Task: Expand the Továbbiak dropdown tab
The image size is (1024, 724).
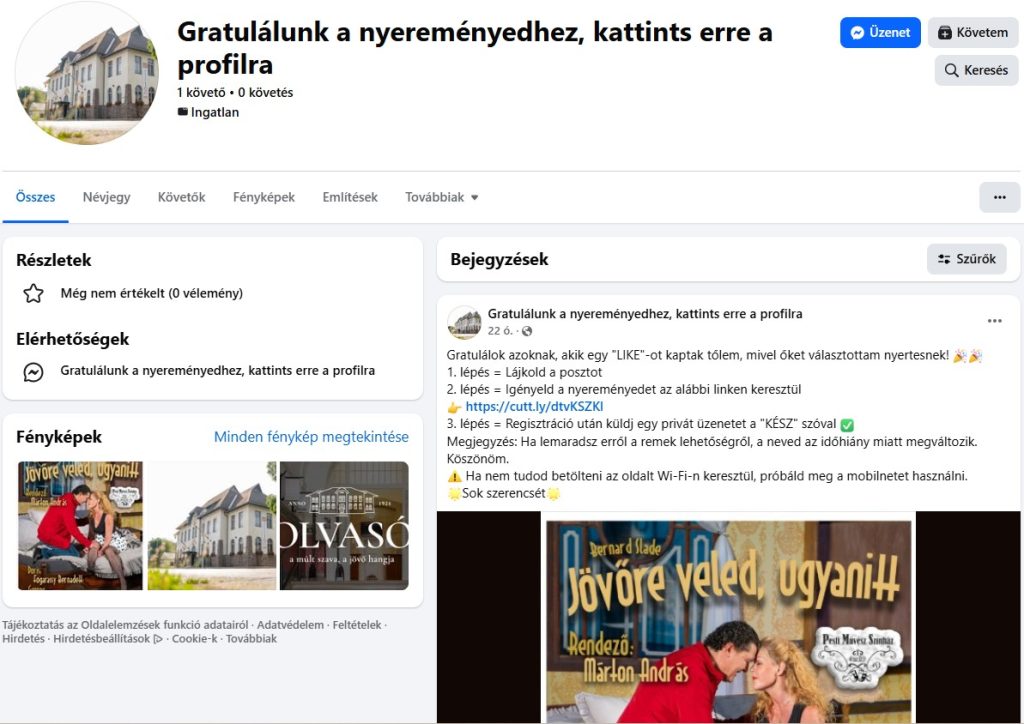Action: [441, 197]
